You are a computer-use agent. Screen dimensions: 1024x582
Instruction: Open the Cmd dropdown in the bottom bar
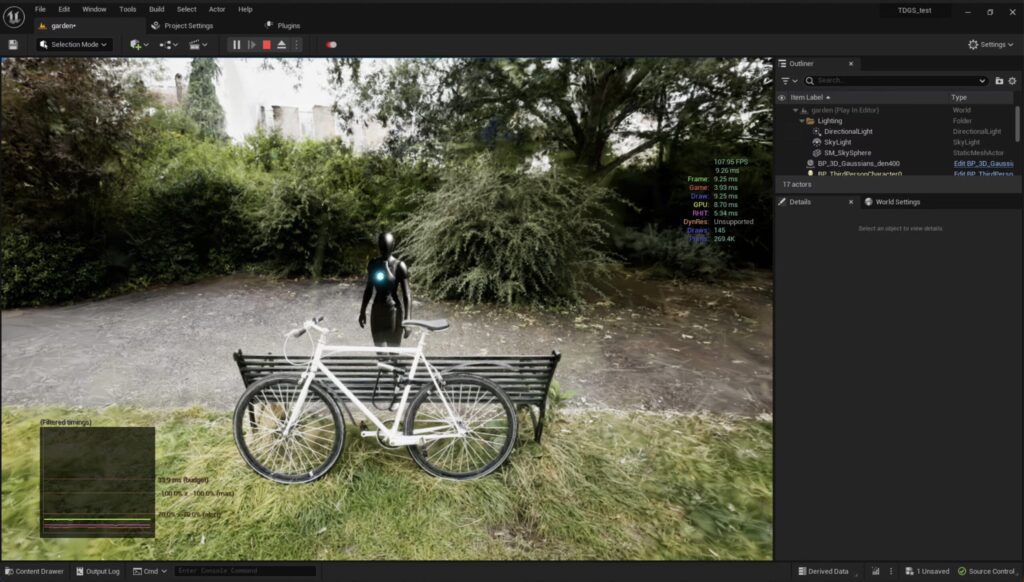tap(152, 571)
